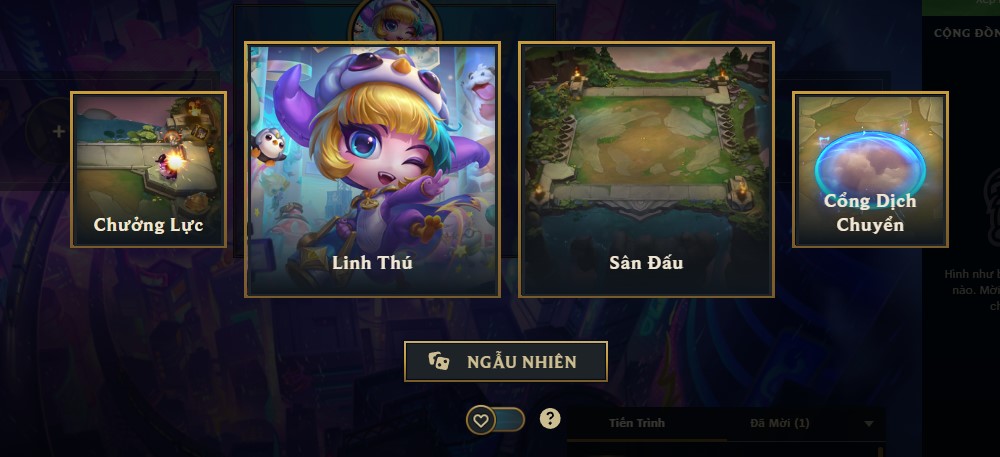The width and height of the screenshot is (1000, 457).
Task: Click the heart icon on the favorites switch
Action: point(481,420)
